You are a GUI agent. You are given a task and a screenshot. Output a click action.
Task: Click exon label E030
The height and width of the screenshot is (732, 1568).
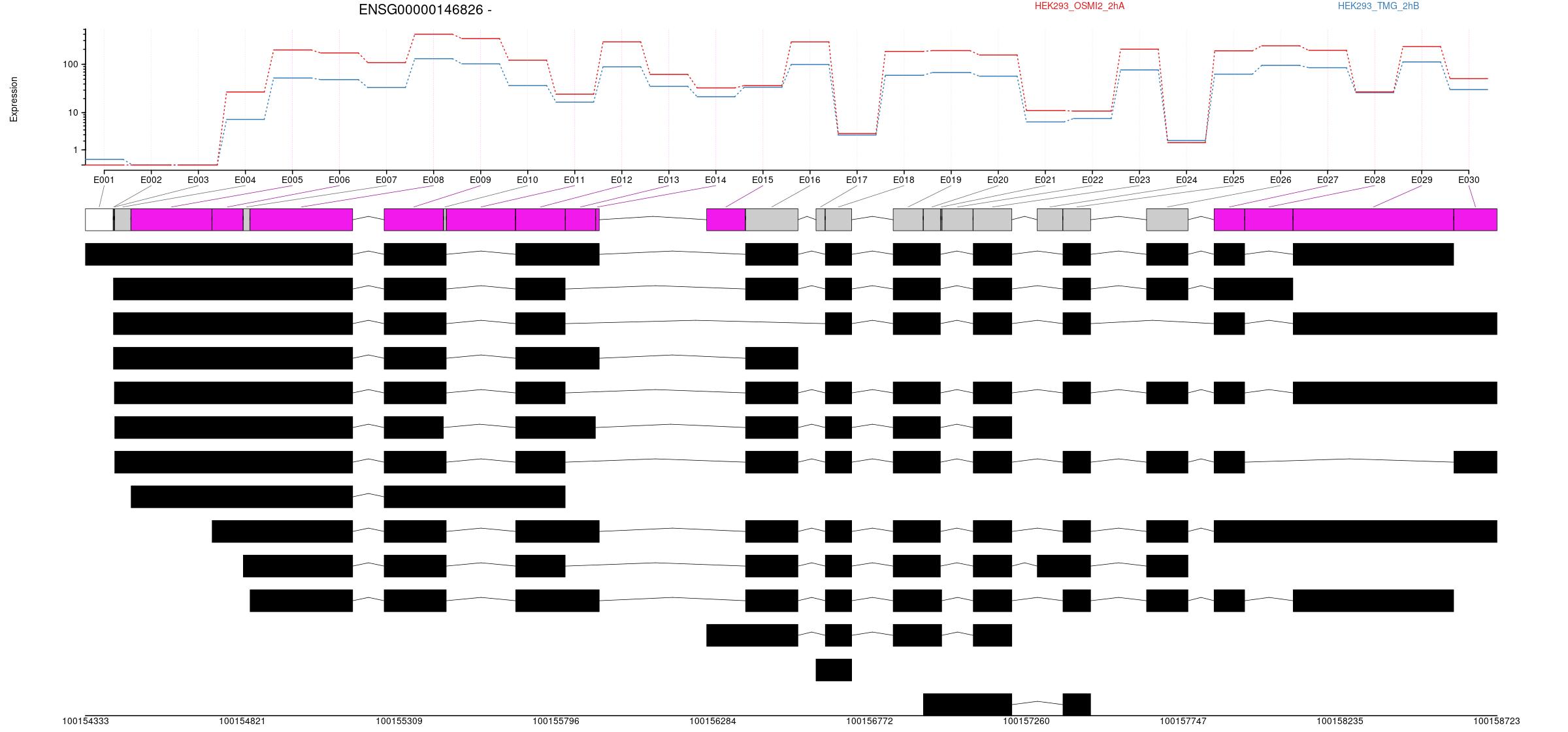coord(1469,180)
